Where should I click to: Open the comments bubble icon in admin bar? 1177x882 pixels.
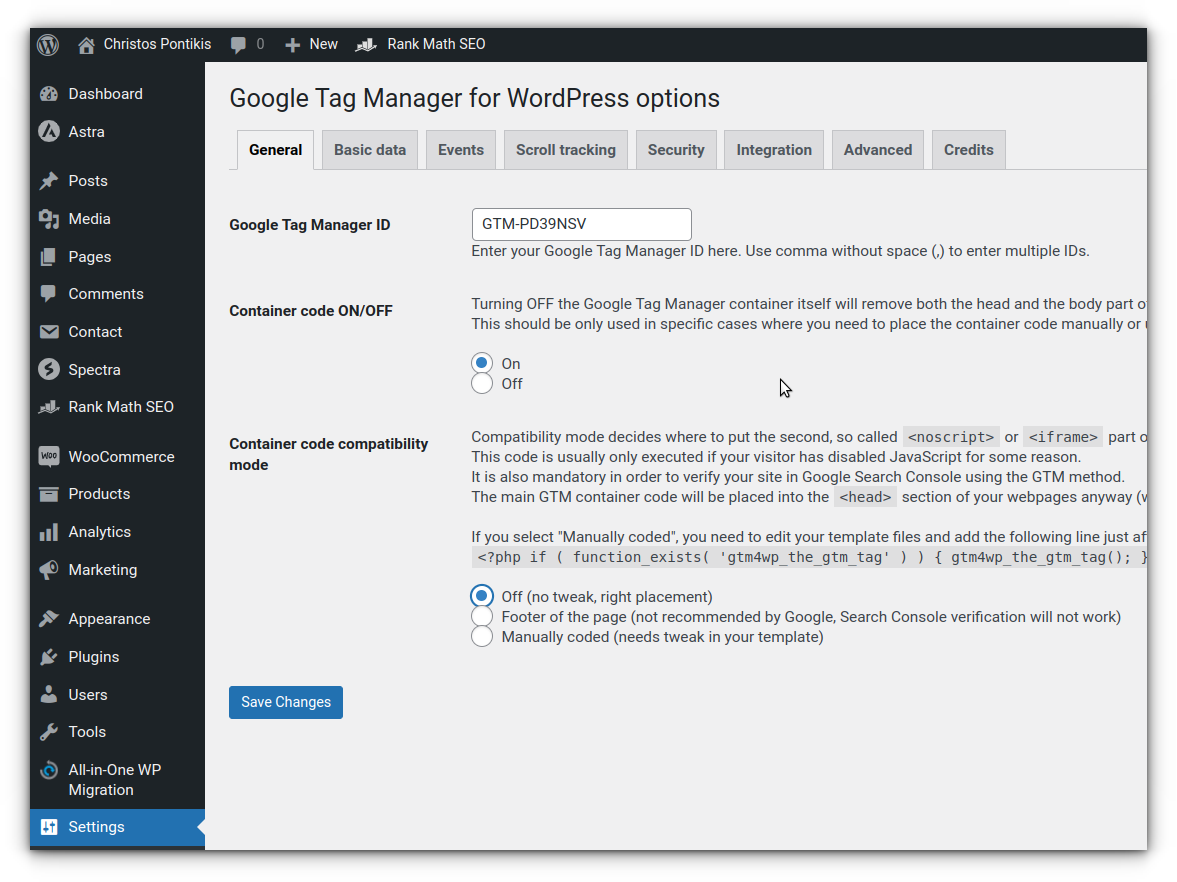(238, 45)
